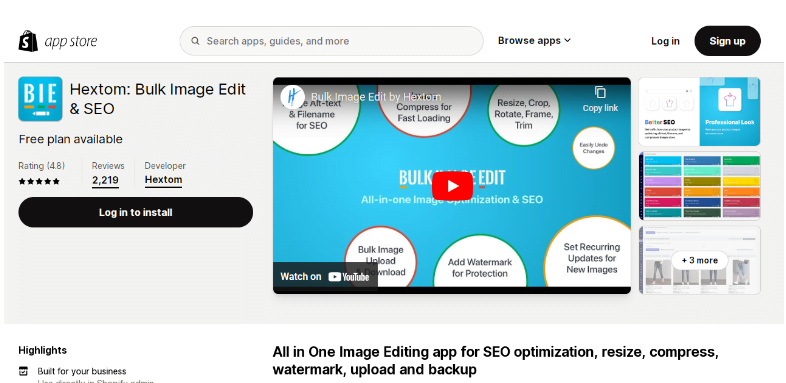Click the + 3 more thumbnails button

pyautogui.click(x=699, y=260)
